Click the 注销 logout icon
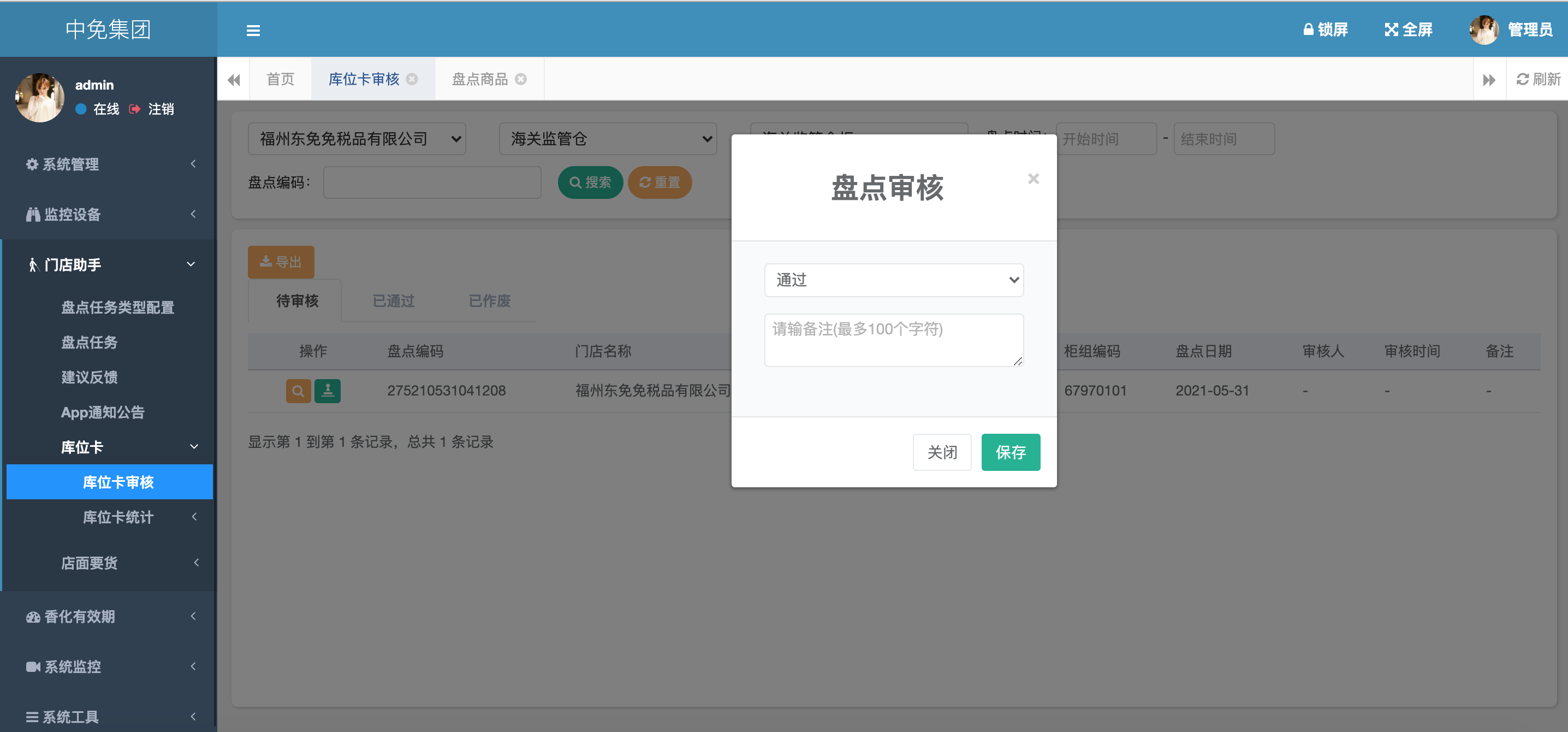The height and width of the screenshot is (732, 1568). [135, 109]
